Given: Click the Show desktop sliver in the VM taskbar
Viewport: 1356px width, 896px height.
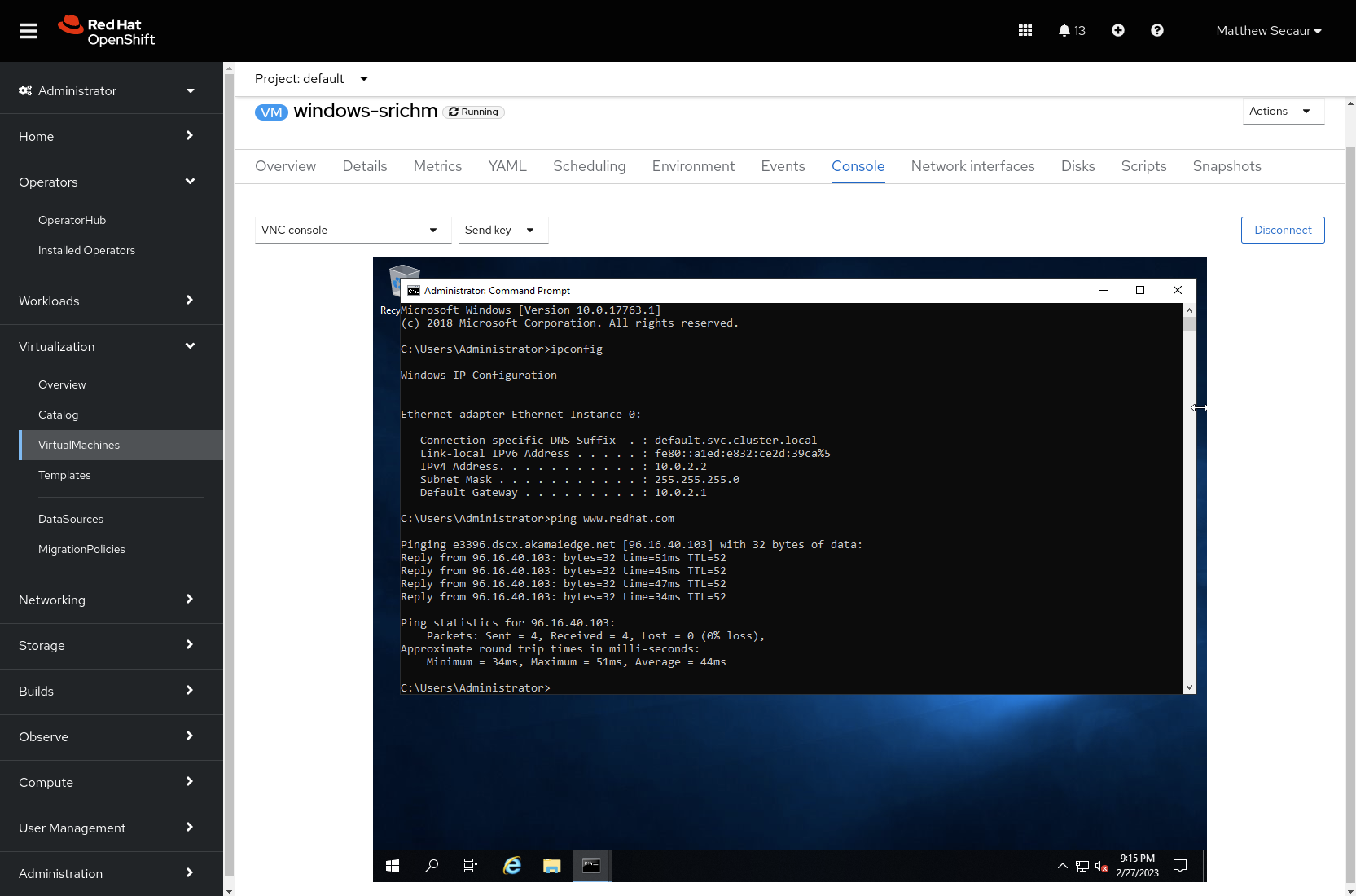Looking at the screenshot, I should click(x=1204, y=866).
